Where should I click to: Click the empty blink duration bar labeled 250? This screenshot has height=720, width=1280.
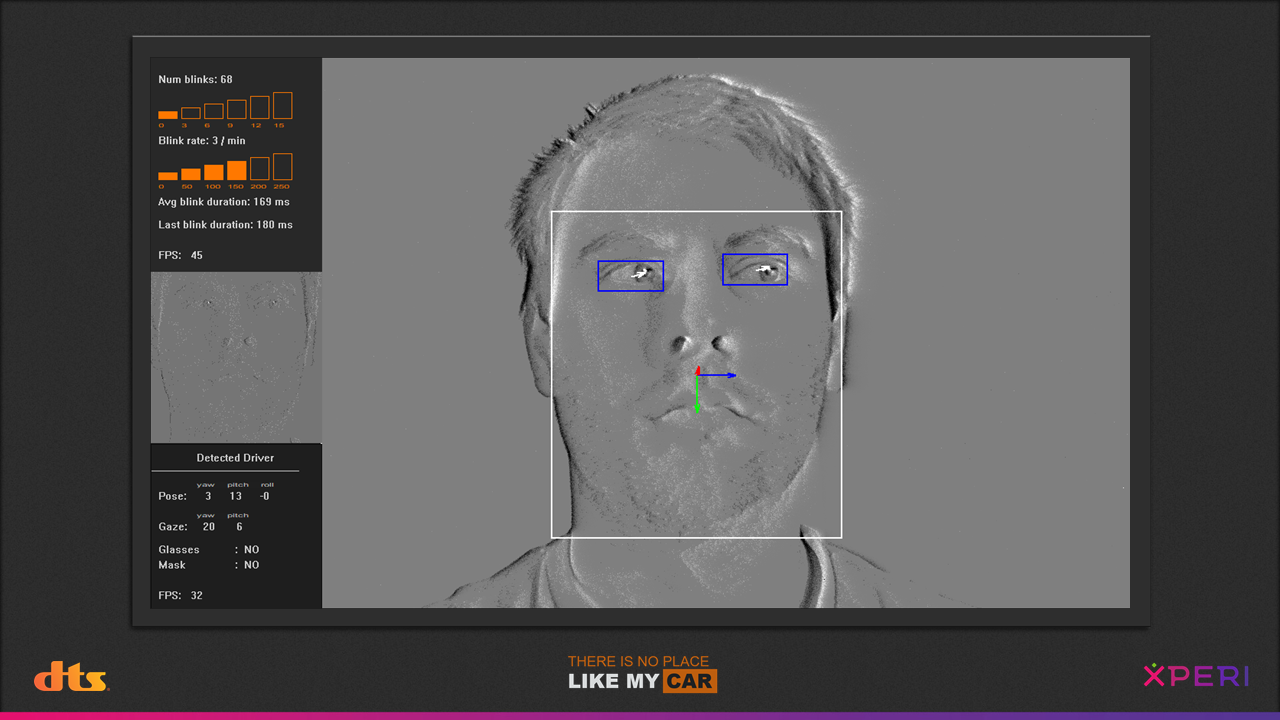(x=282, y=167)
